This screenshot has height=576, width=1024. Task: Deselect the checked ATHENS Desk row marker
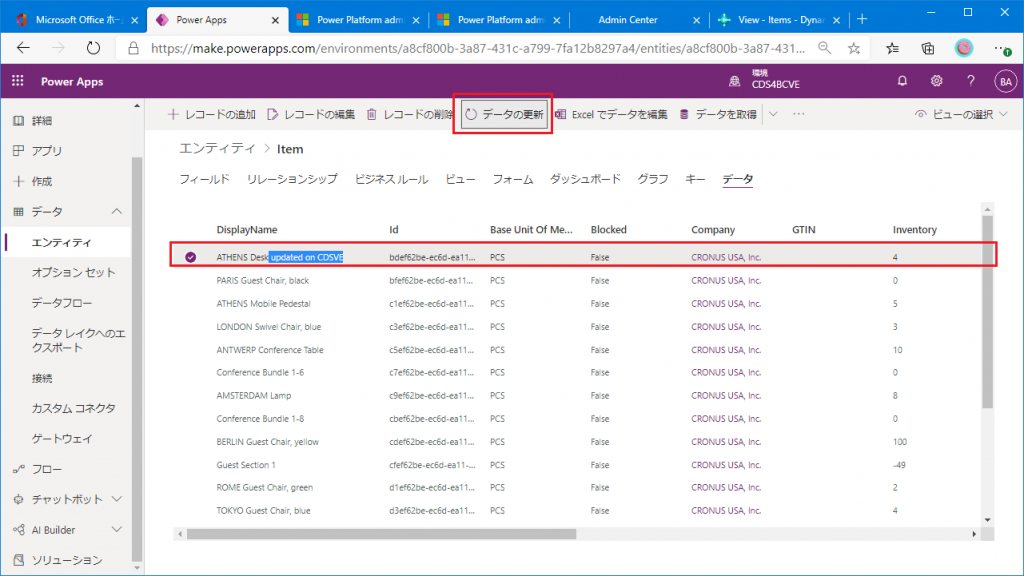(x=190, y=257)
